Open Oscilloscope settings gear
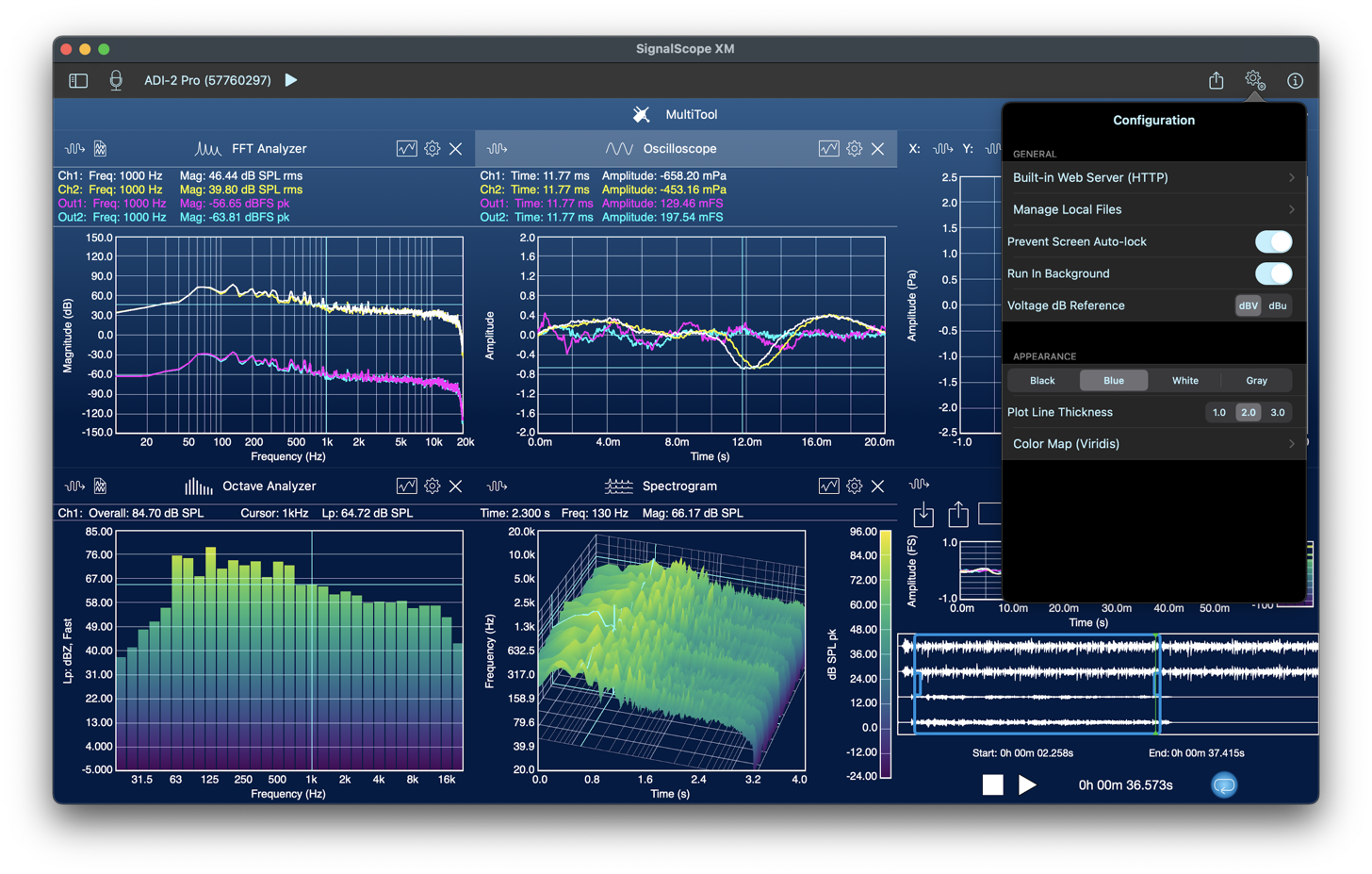This screenshot has width=1372, height=874. pyautogui.click(x=855, y=149)
